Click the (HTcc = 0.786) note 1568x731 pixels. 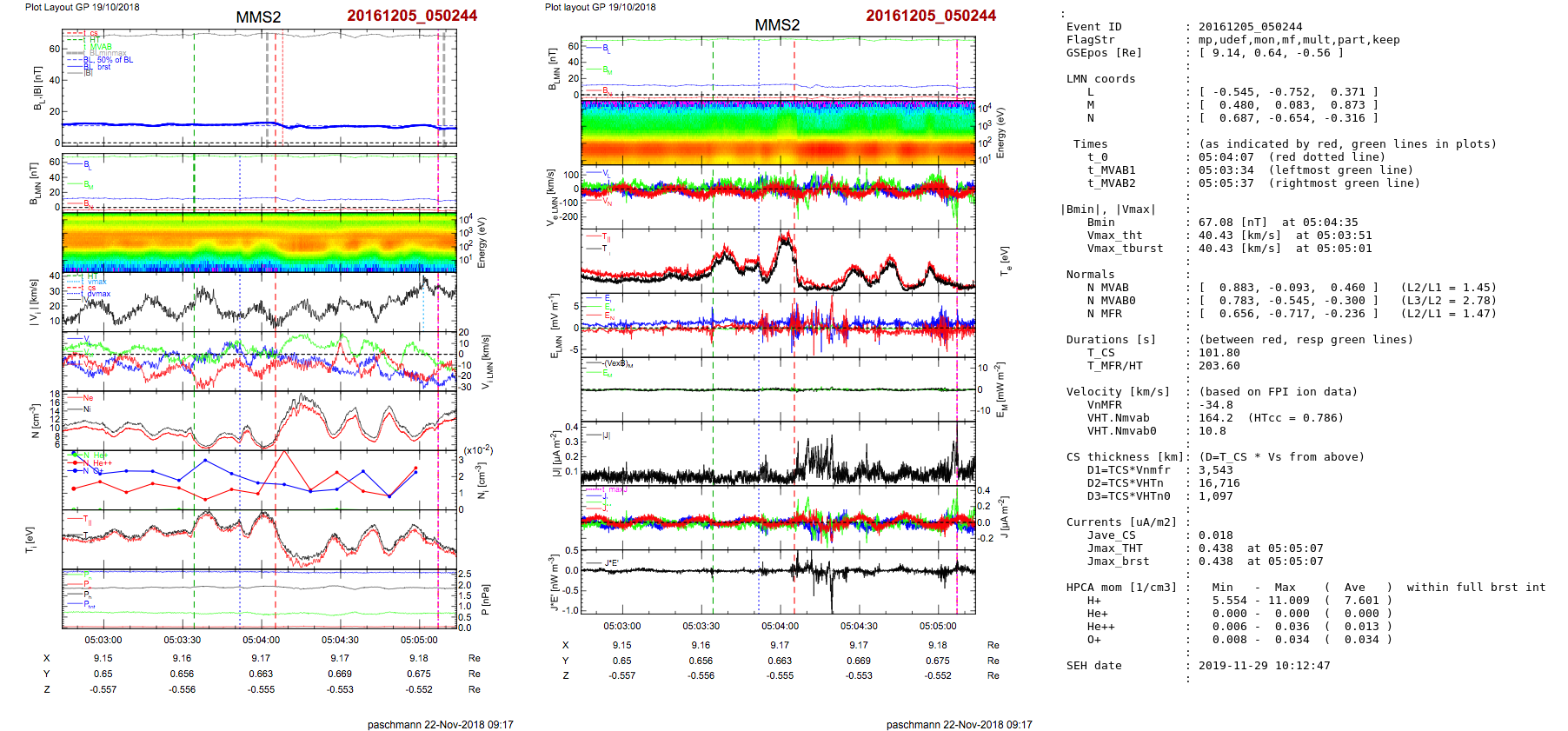coord(1295,418)
